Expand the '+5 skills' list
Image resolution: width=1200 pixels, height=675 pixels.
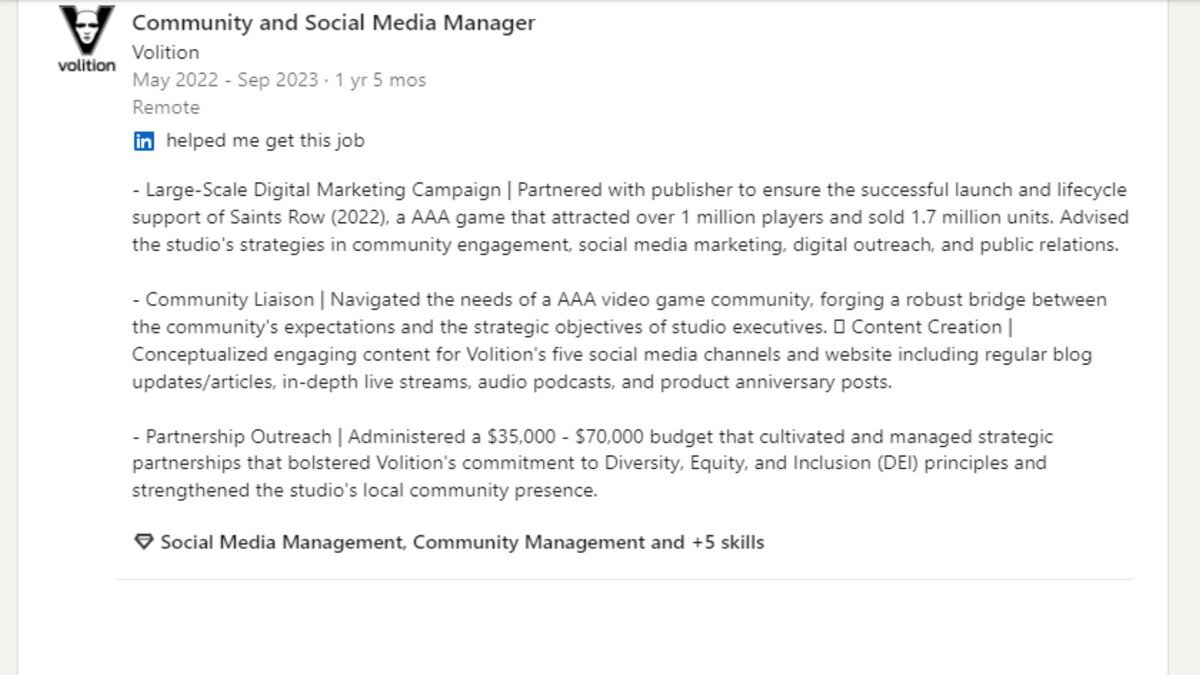(x=727, y=542)
